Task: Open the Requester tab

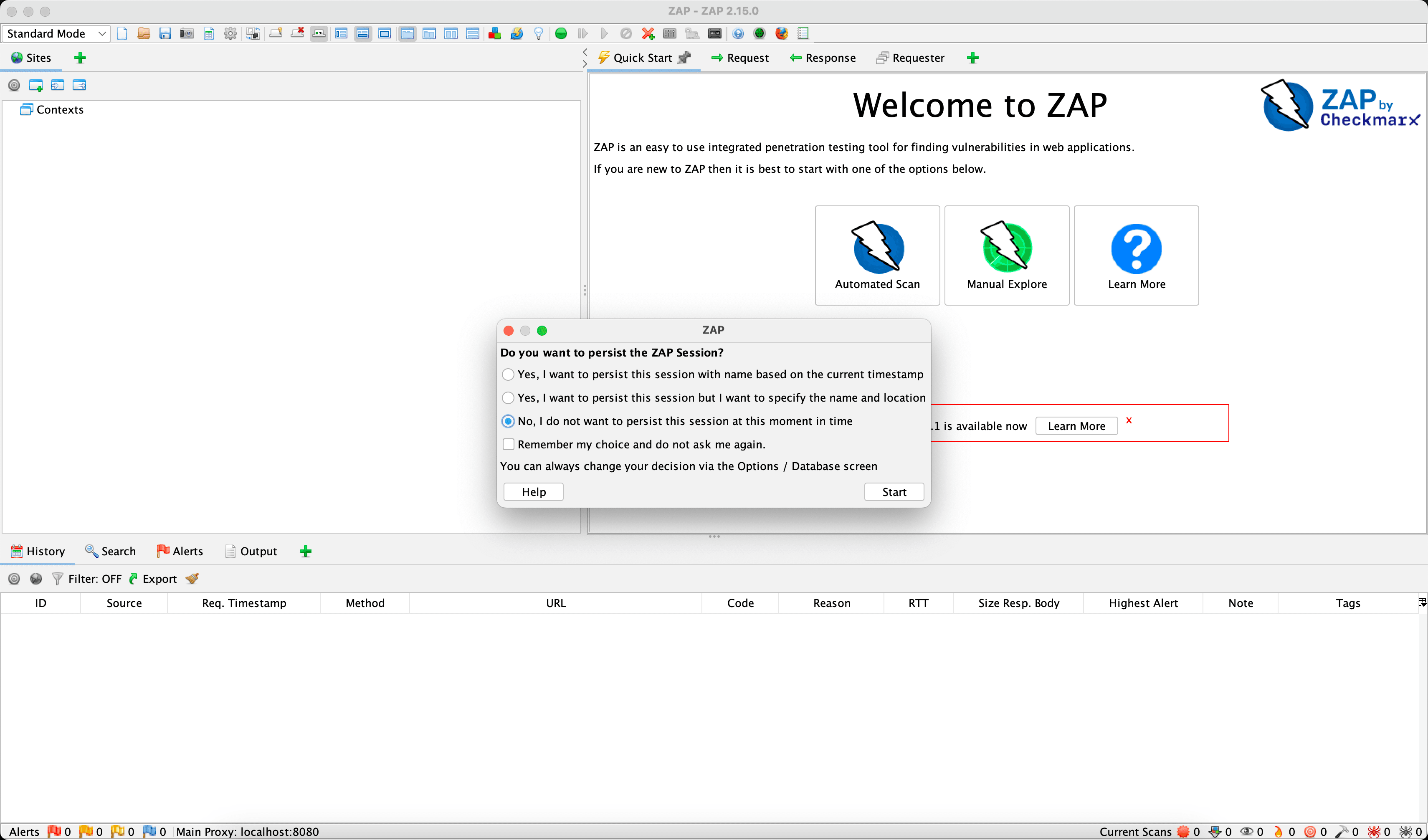Action: [x=910, y=57]
